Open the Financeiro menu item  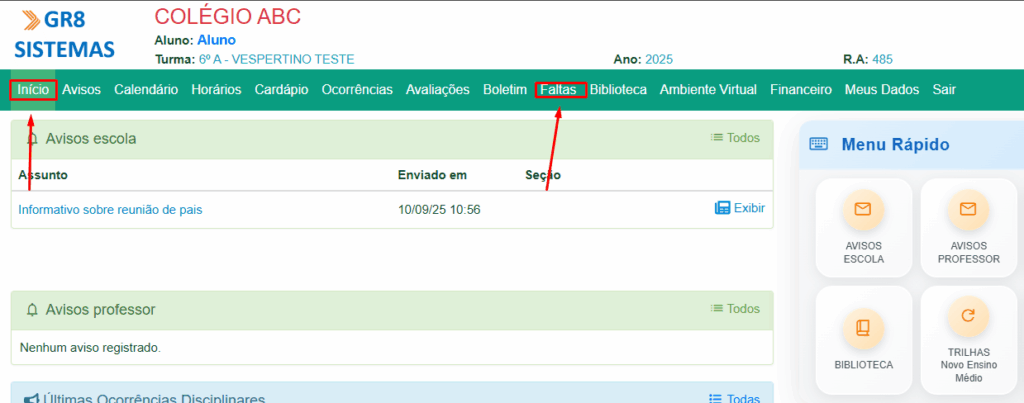(800, 90)
